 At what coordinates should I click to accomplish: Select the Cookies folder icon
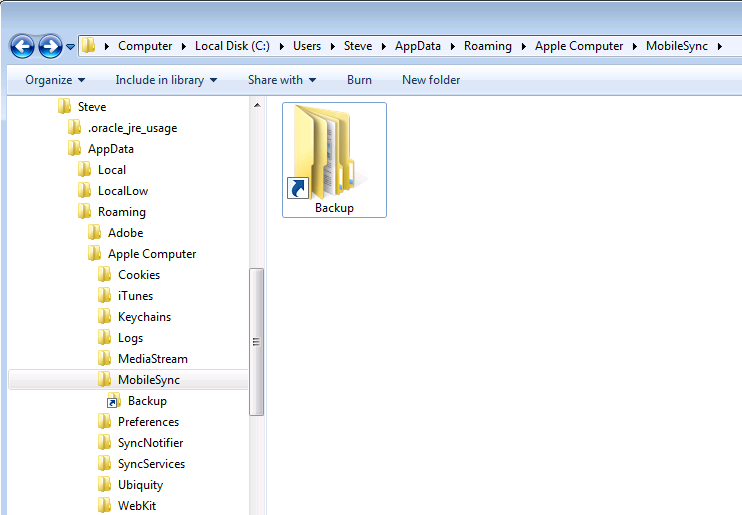(x=105, y=275)
